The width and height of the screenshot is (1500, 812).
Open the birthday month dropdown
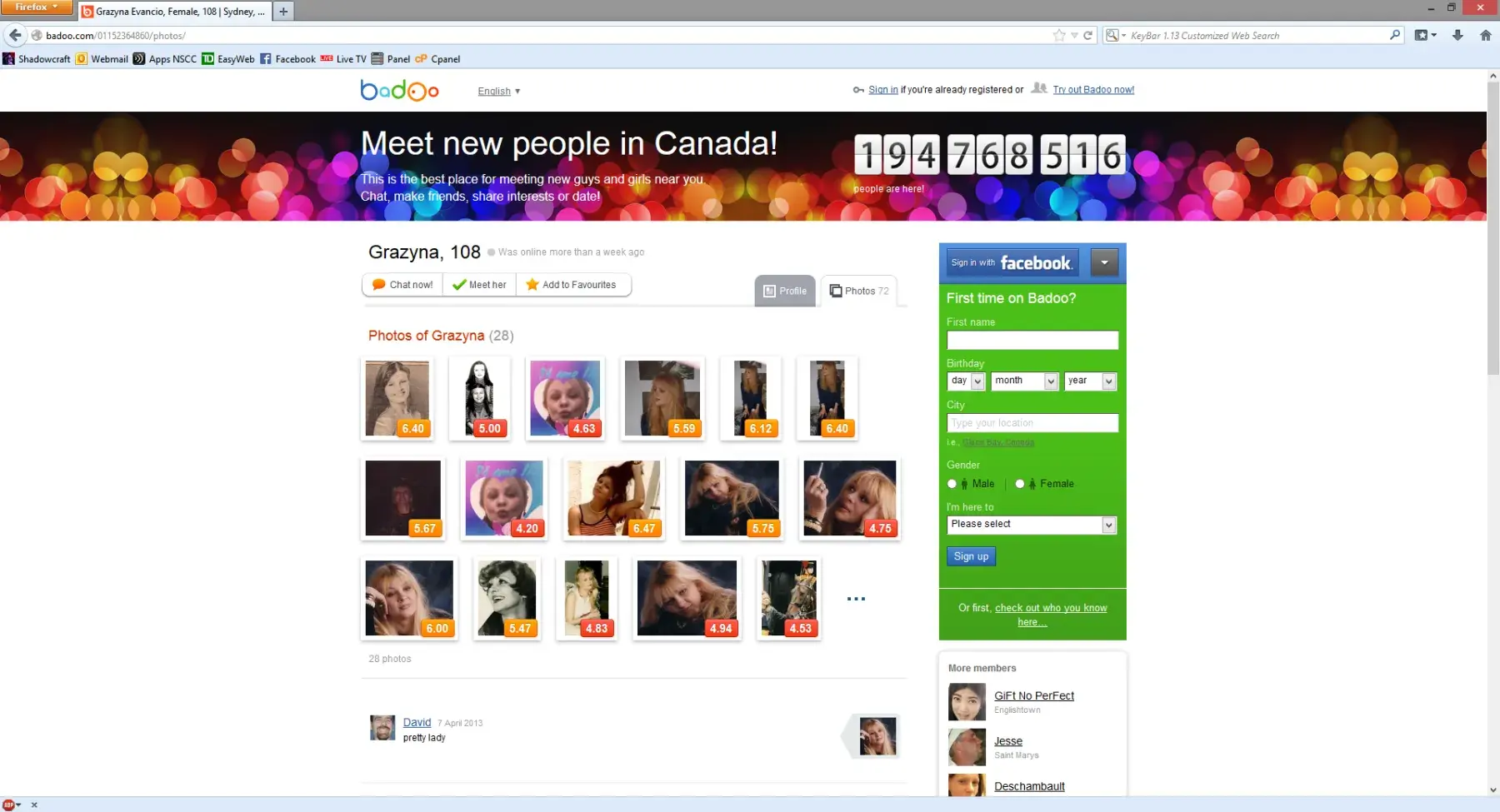coord(1025,381)
